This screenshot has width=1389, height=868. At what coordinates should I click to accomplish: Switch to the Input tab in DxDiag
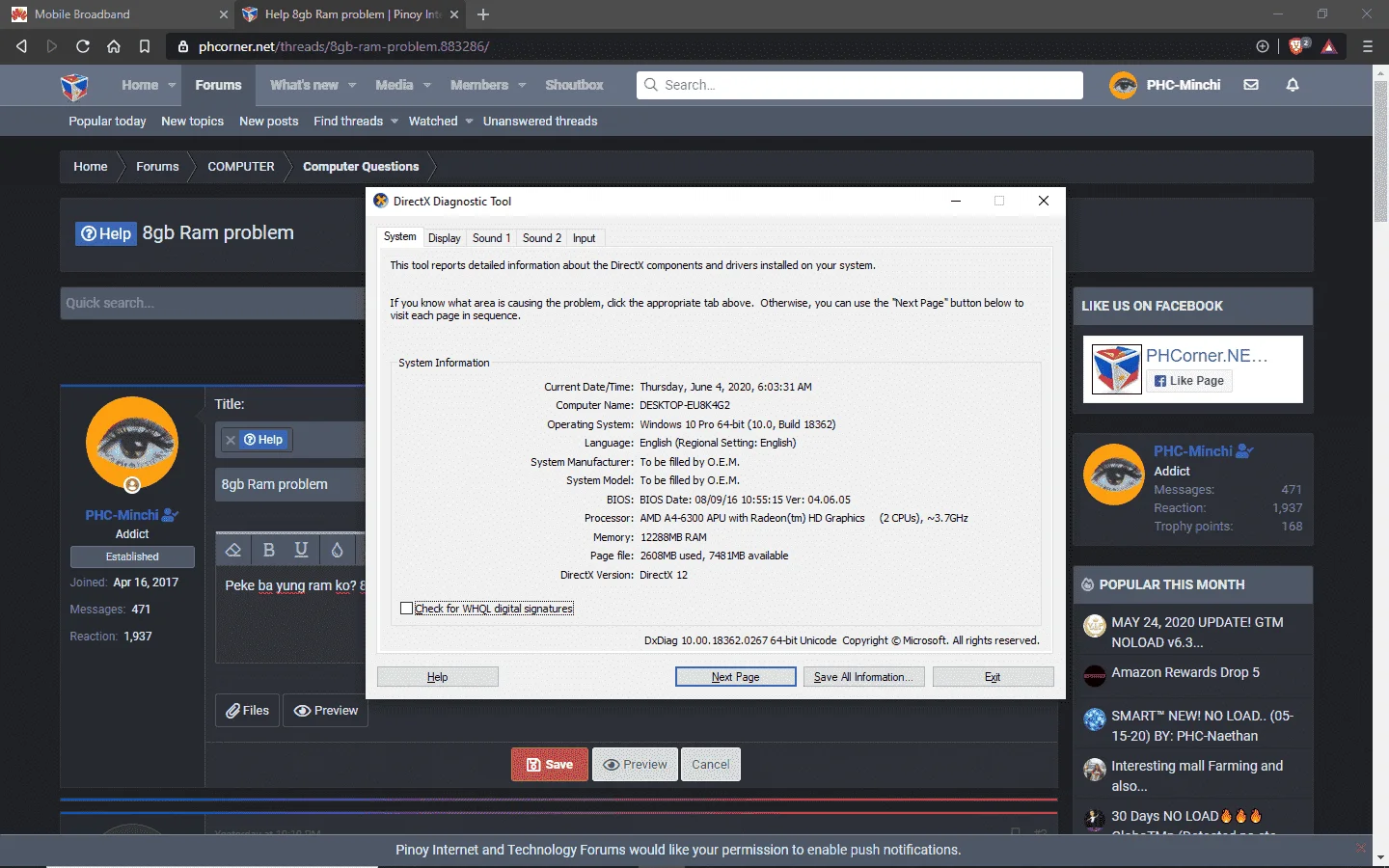(585, 238)
